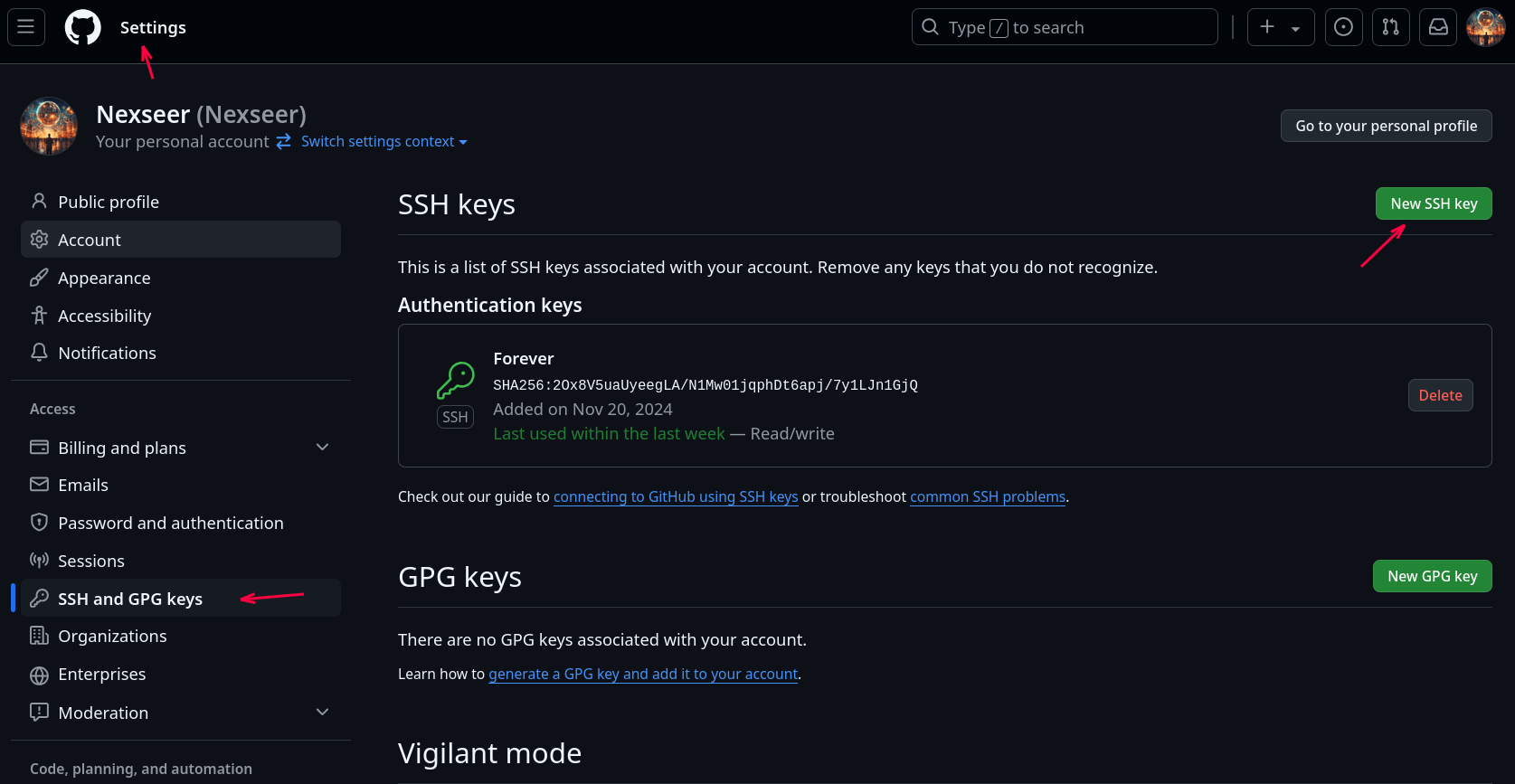This screenshot has height=784, width=1515.
Task: Click New GPG key button
Action: tap(1432, 576)
